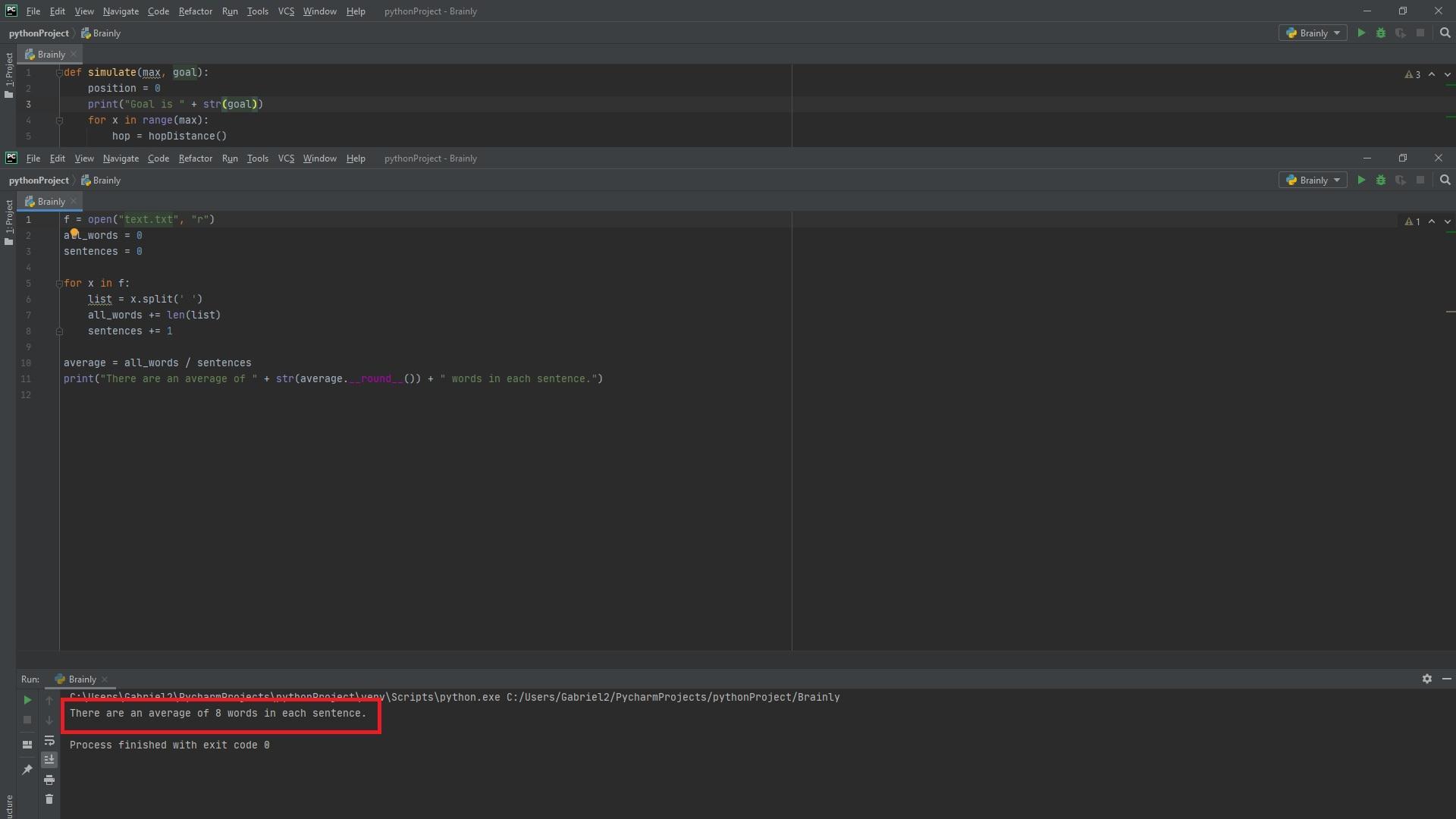Toggle scroll to end in Run console
The width and height of the screenshot is (1456, 819).
(49, 760)
